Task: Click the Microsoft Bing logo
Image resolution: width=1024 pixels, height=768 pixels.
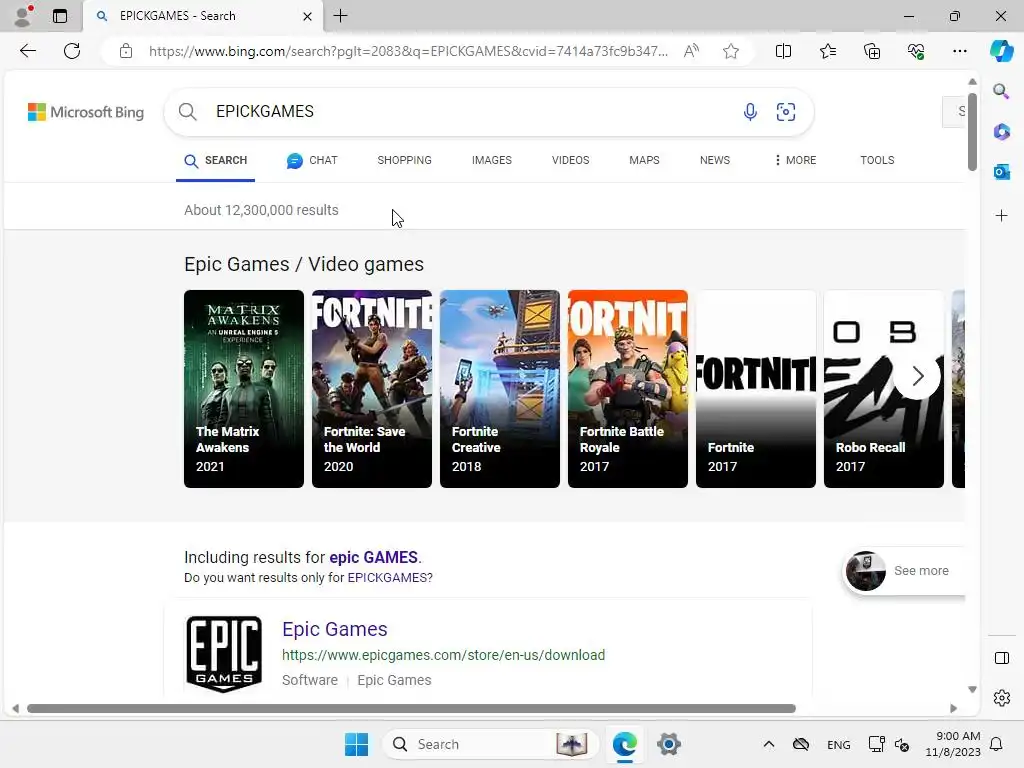Action: tap(86, 112)
